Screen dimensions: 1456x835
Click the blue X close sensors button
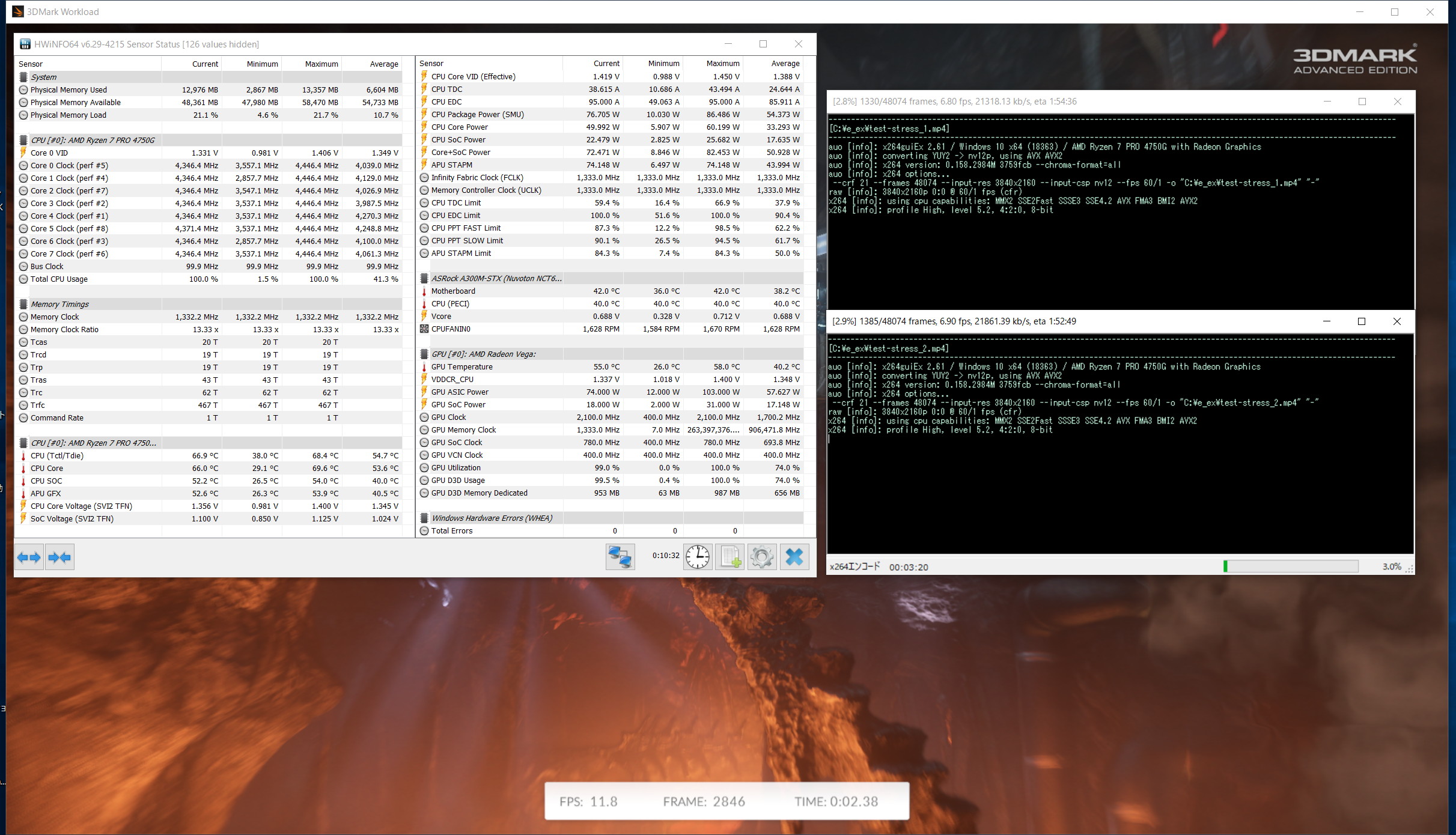[794, 557]
